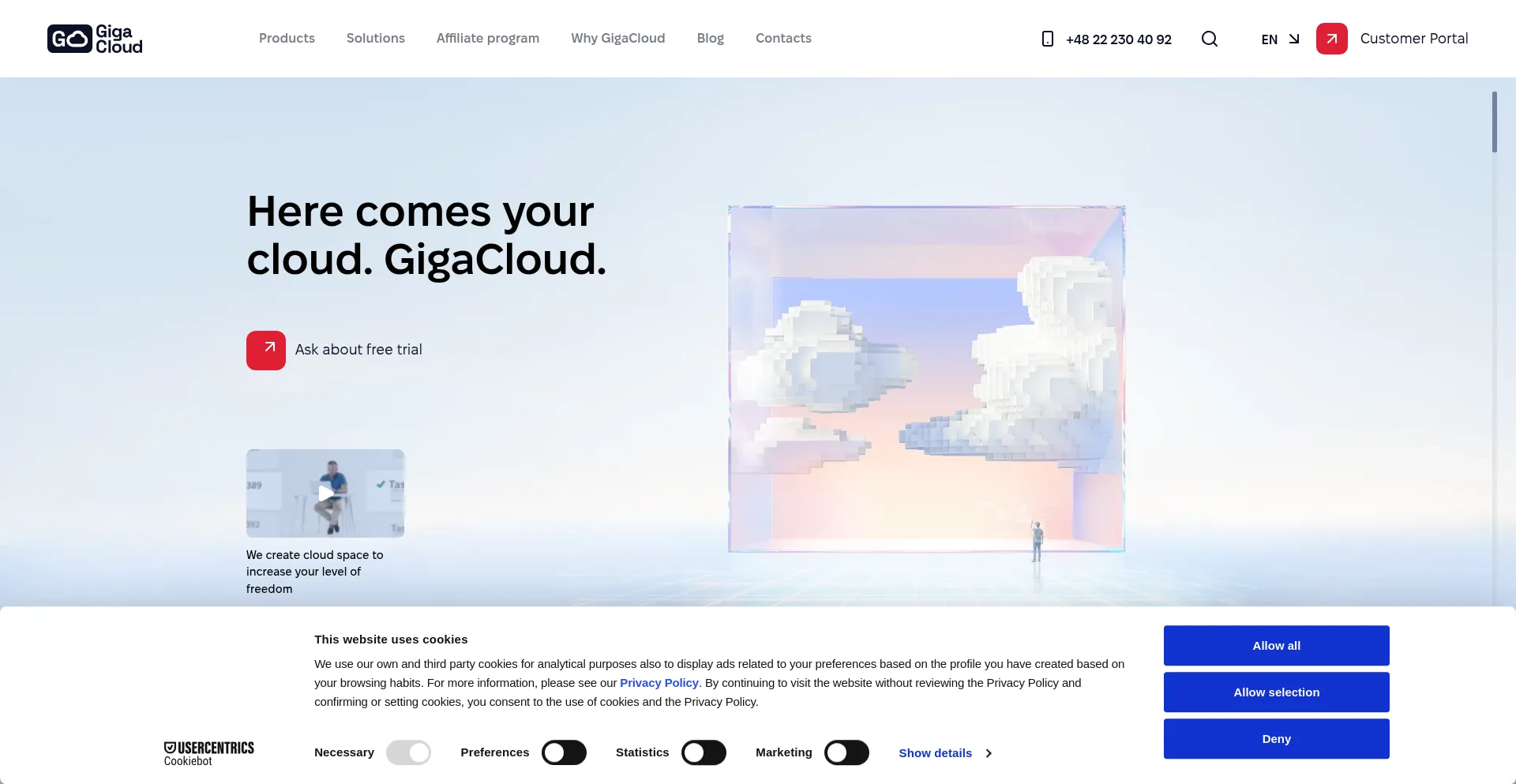
Task: Turn on the Statistics cookie toggle
Action: (x=704, y=752)
